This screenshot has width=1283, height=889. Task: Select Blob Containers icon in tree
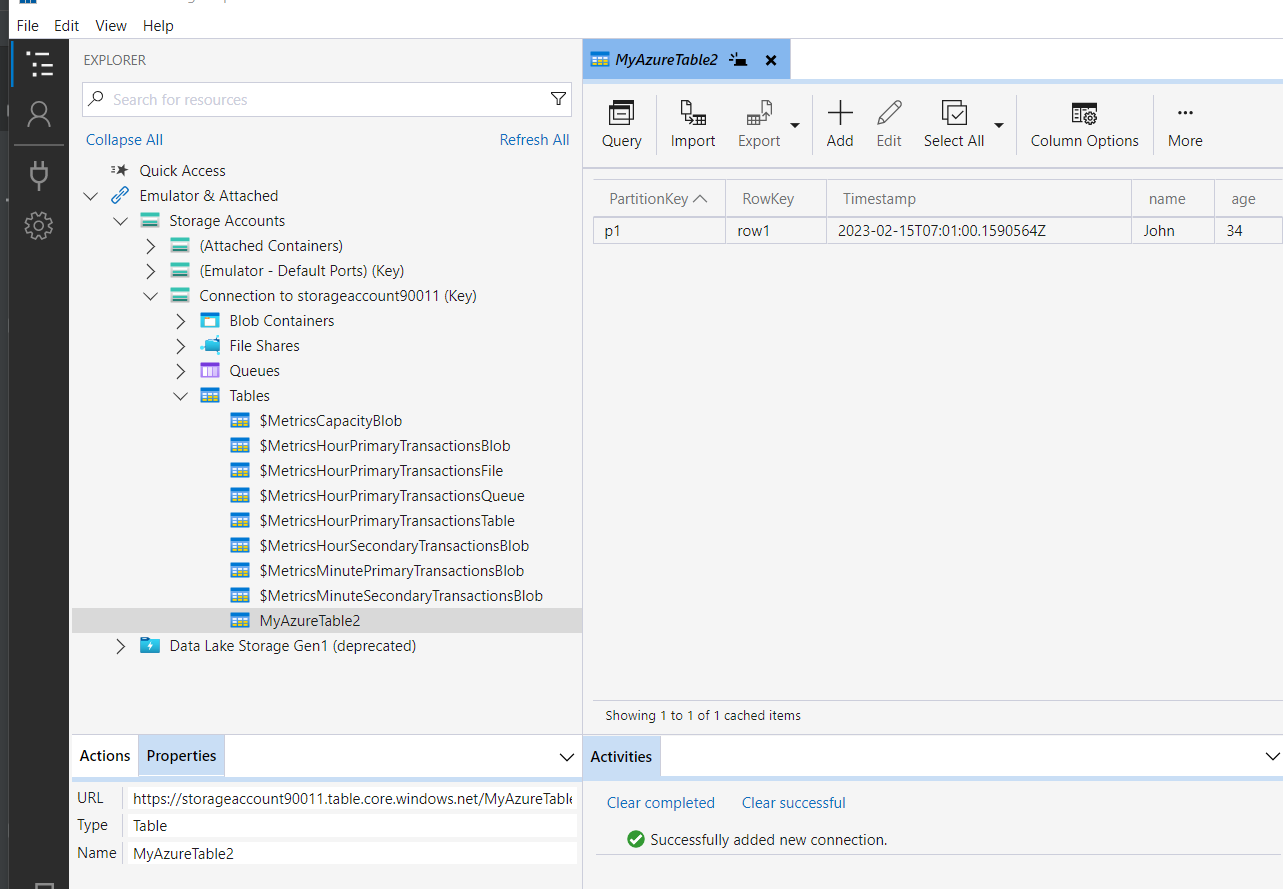pyautogui.click(x=210, y=321)
